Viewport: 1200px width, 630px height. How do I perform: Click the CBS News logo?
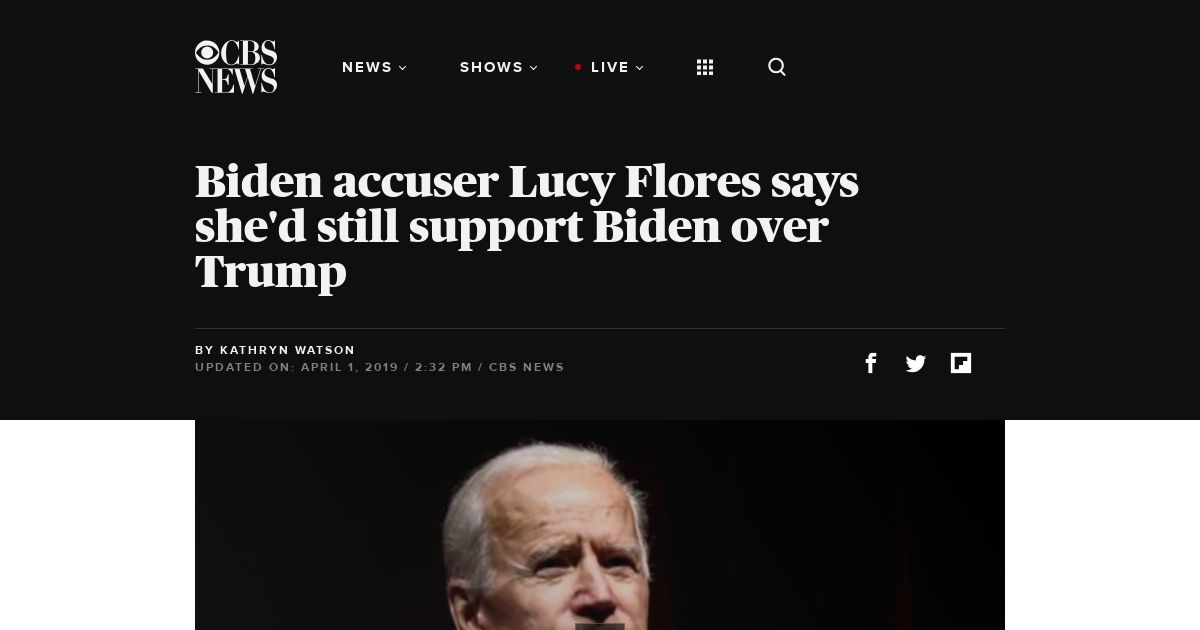pos(236,67)
